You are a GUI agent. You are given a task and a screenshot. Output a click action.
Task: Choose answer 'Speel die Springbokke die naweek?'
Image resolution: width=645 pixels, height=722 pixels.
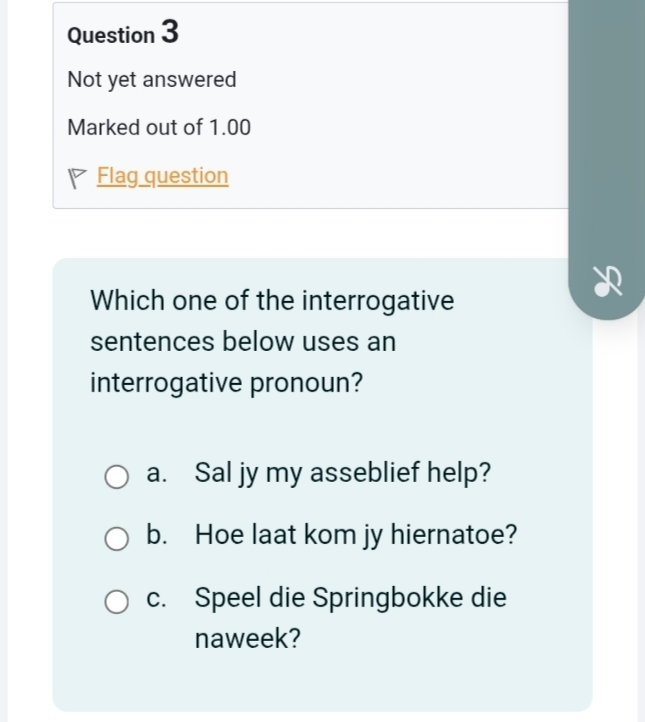(350, 618)
